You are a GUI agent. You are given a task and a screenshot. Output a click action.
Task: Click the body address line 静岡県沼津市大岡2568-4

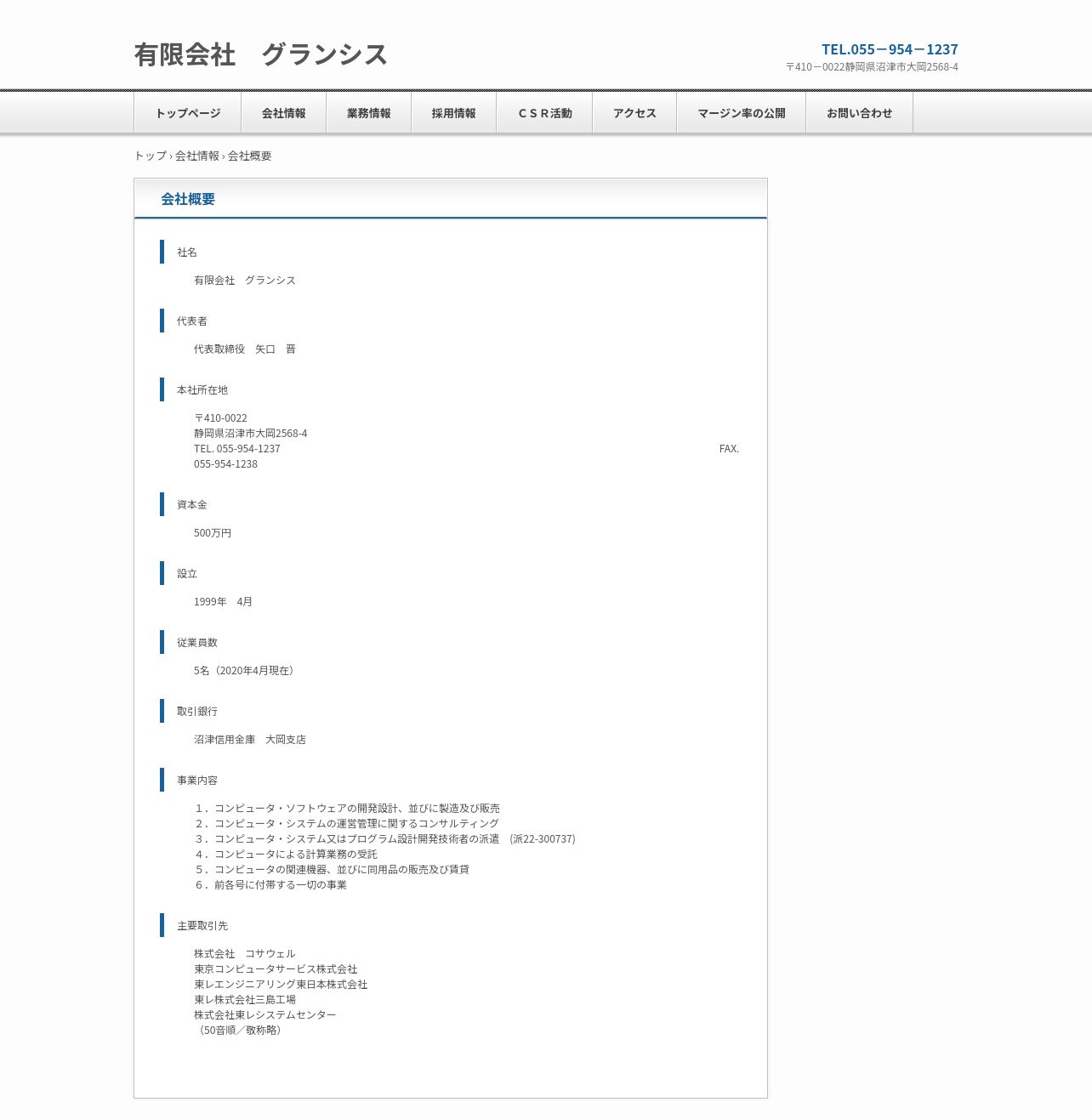(251, 434)
